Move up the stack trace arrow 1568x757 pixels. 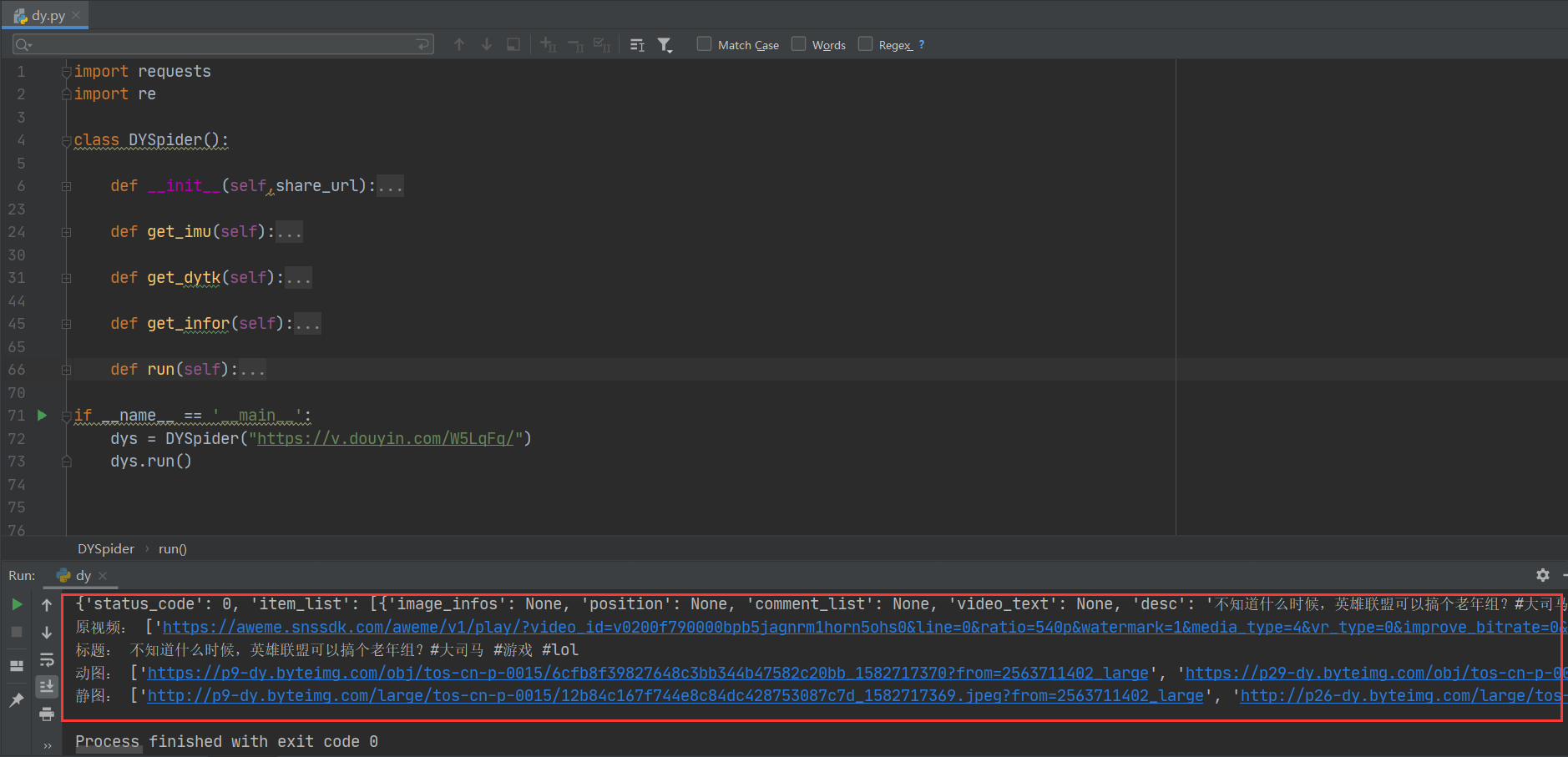[x=47, y=604]
